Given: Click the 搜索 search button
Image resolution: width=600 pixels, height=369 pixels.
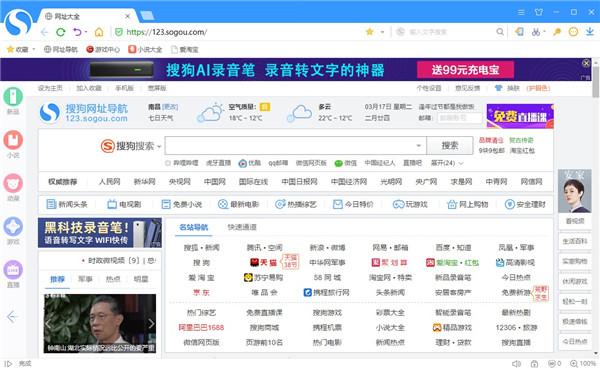Looking at the screenshot, I should 450,145.
